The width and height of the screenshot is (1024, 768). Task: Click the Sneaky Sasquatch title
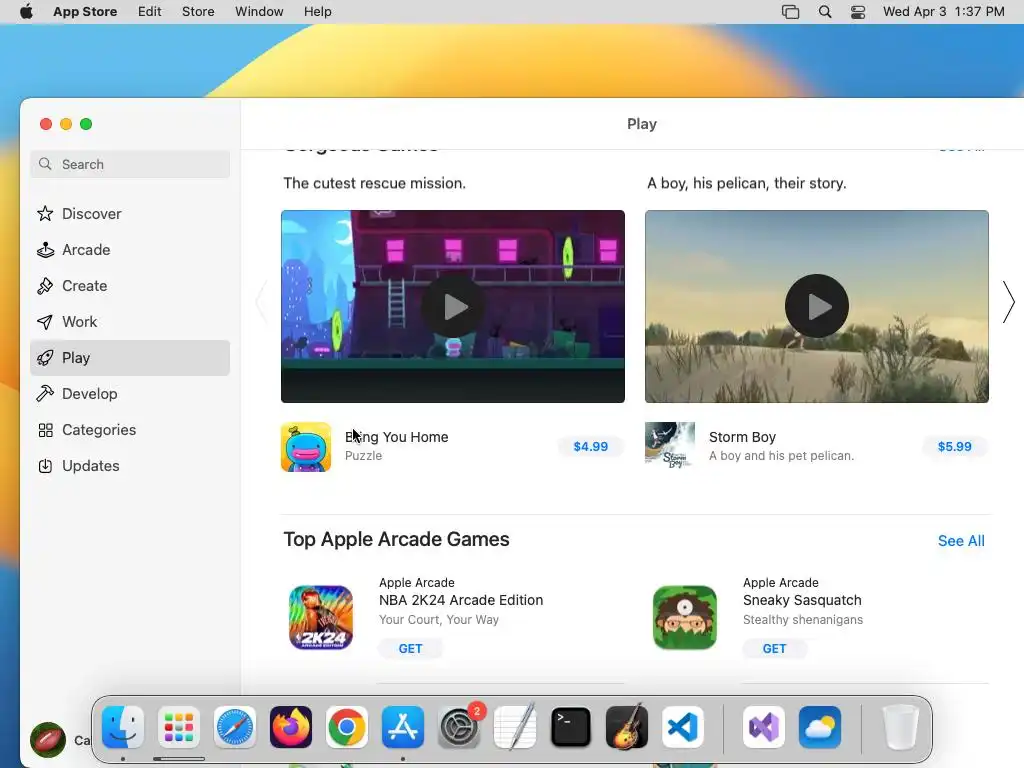[x=802, y=600]
